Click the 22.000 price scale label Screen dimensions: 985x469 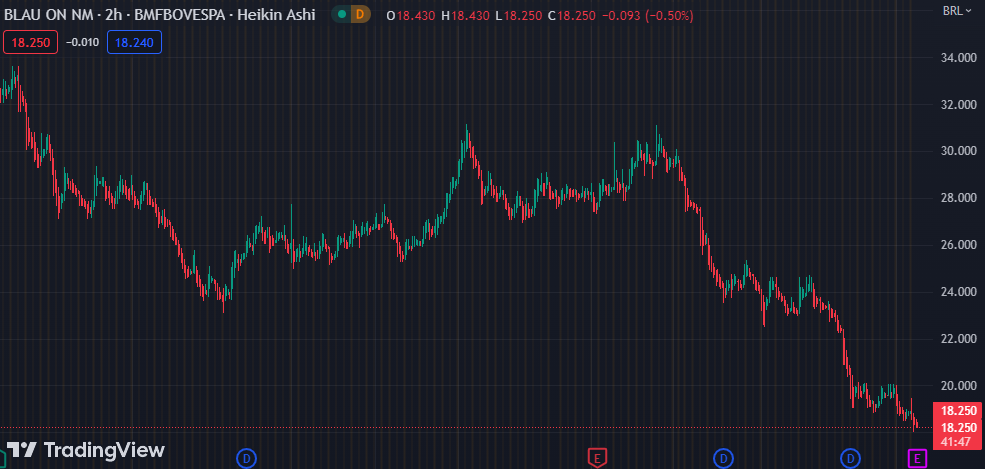(959, 339)
